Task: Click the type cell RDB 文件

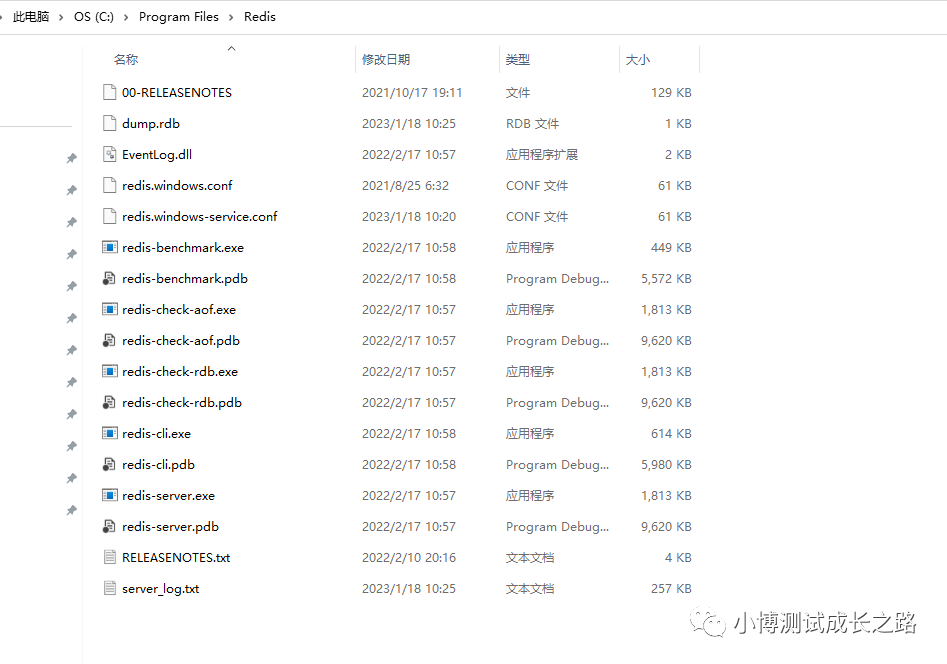Action: (x=532, y=123)
